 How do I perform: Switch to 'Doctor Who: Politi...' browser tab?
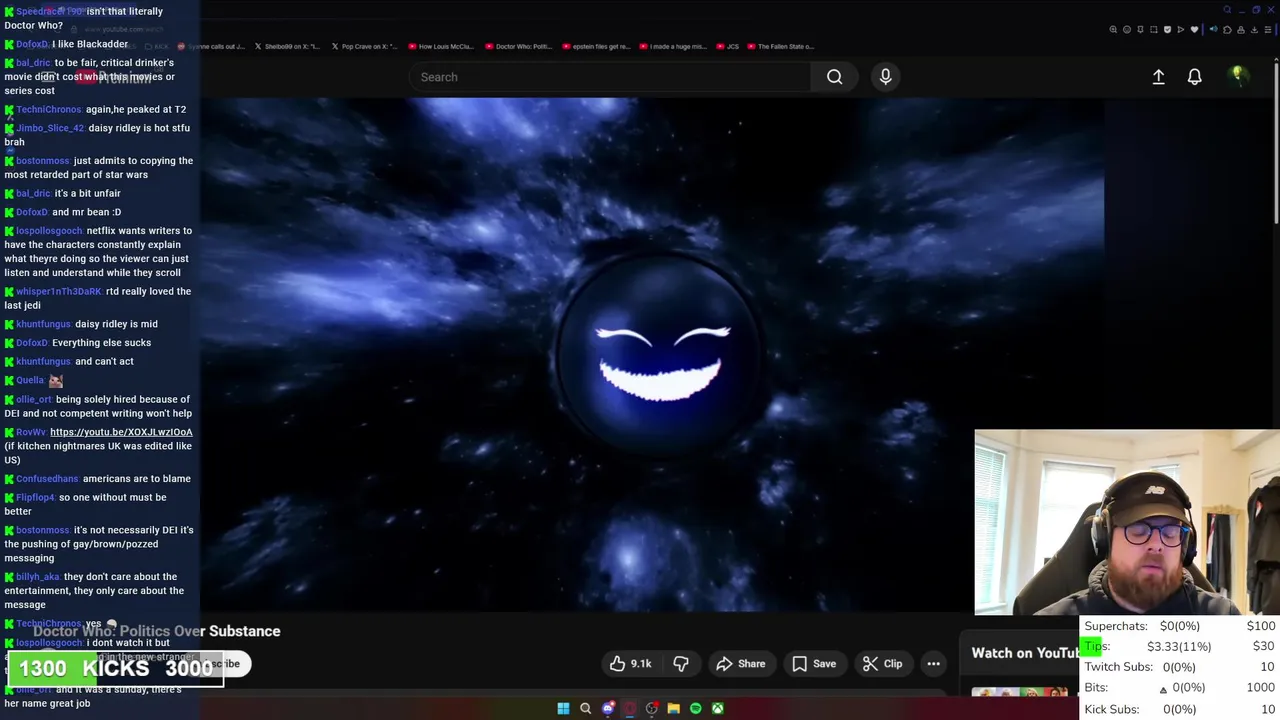click(518, 46)
